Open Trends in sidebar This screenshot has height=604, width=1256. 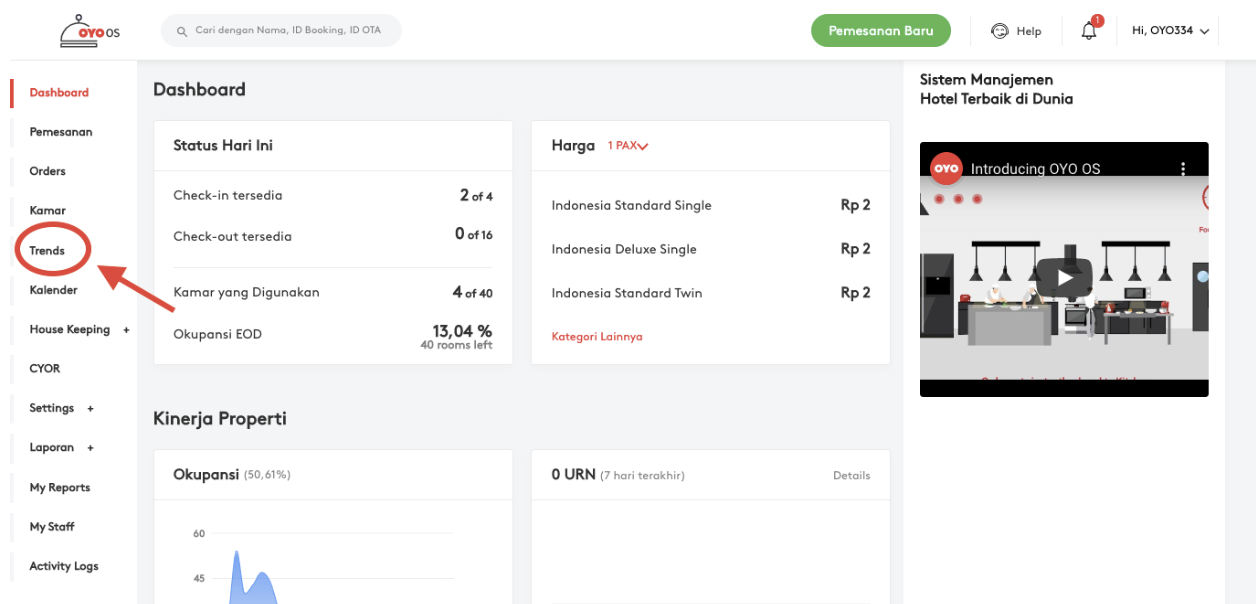pos(47,251)
